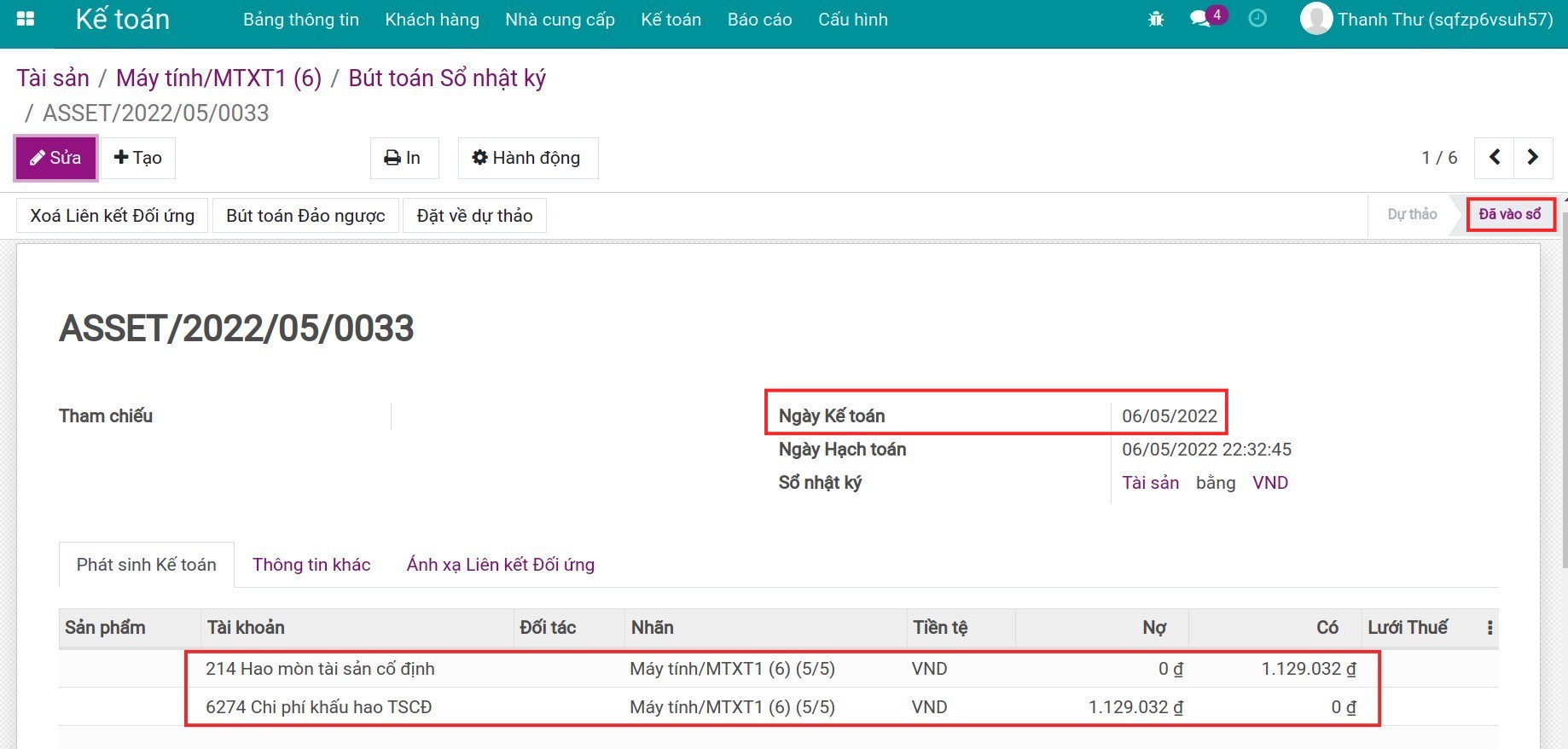The height and width of the screenshot is (749, 1568).
Task: Switch to Ánh xạ Liên kết Đối ứng tab
Action: click(x=500, y=565)
